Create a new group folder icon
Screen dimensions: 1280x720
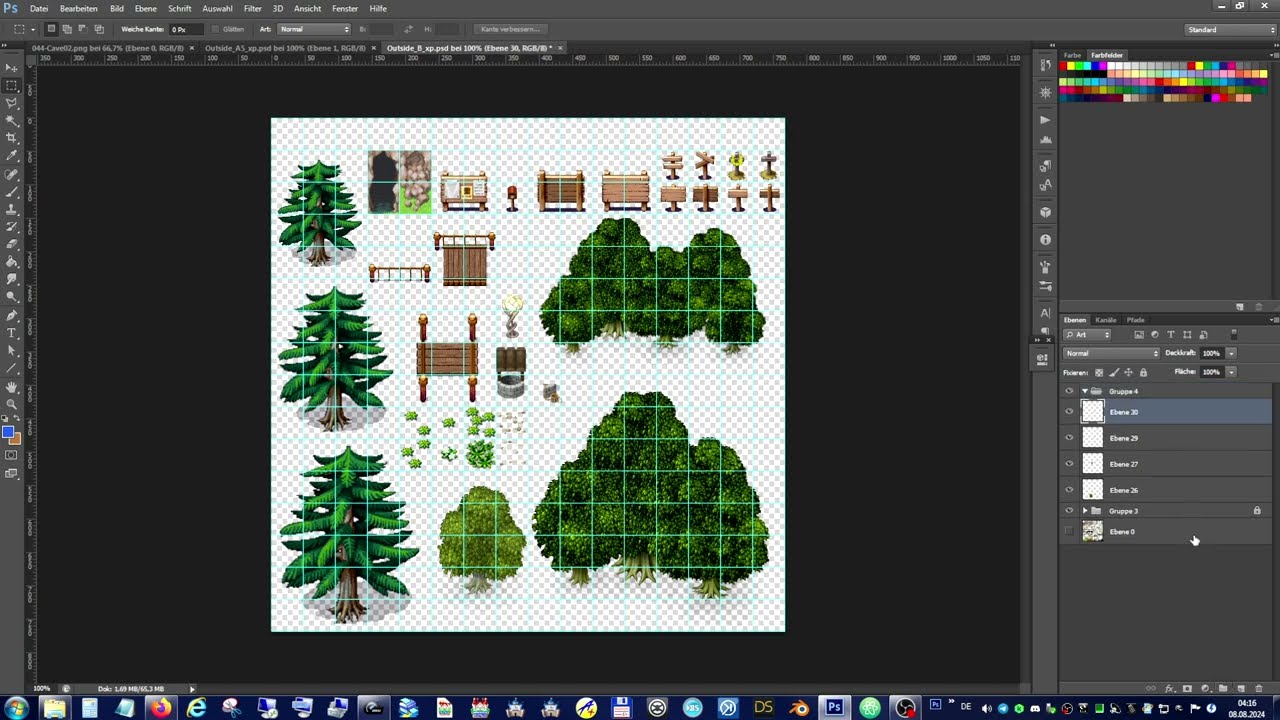(1223, 689)
